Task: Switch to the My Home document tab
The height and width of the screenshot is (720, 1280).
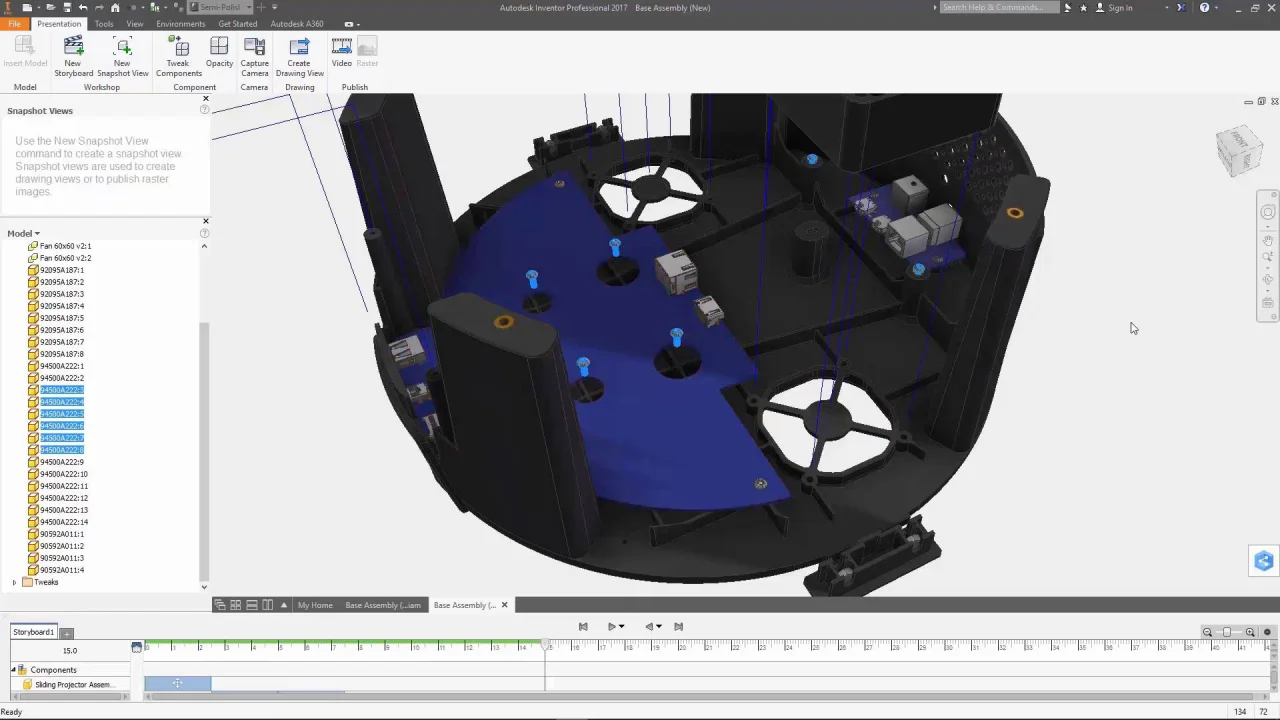Action: pos(315,605)
